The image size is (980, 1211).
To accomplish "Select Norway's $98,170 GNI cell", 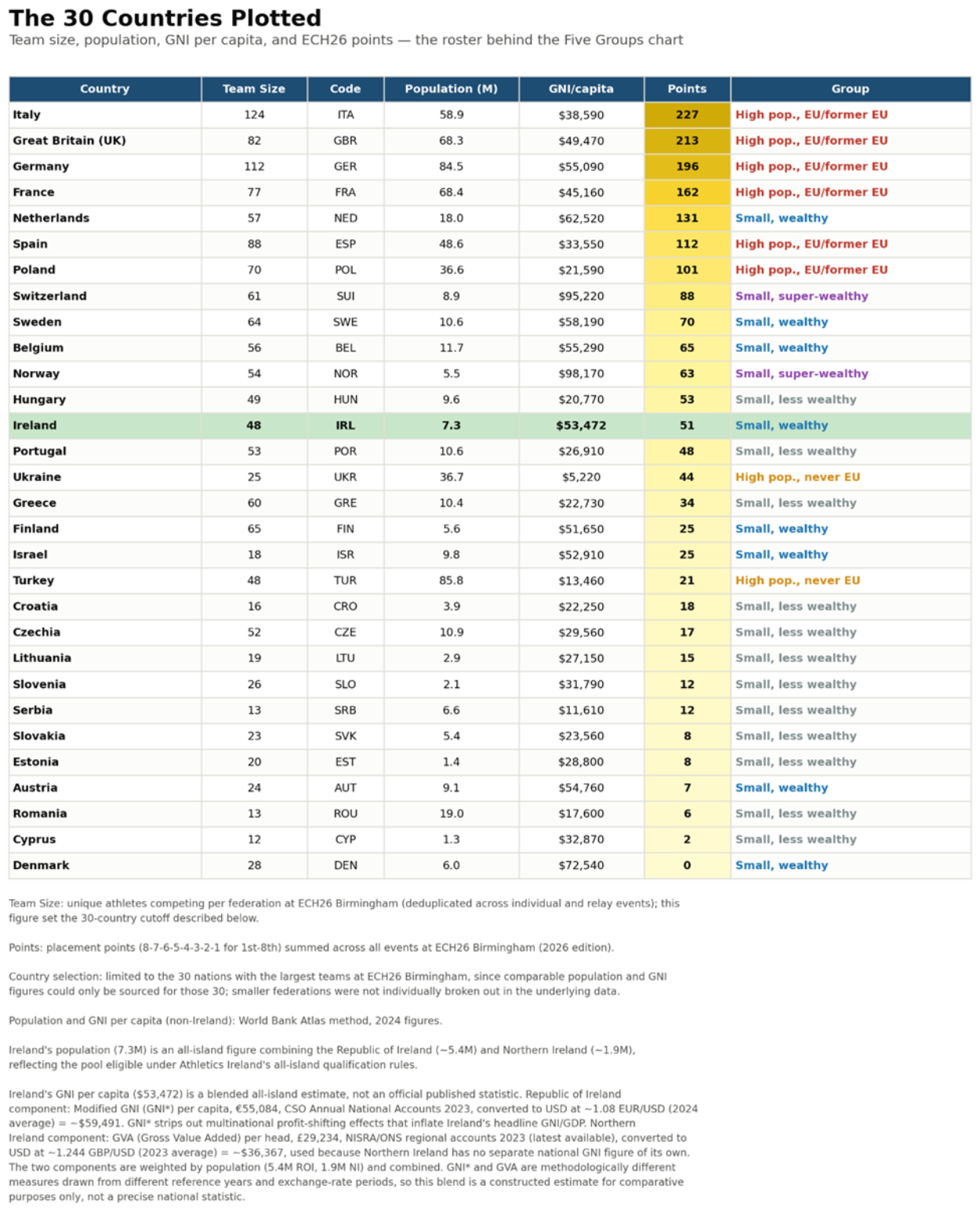I will tap(581, 373).
